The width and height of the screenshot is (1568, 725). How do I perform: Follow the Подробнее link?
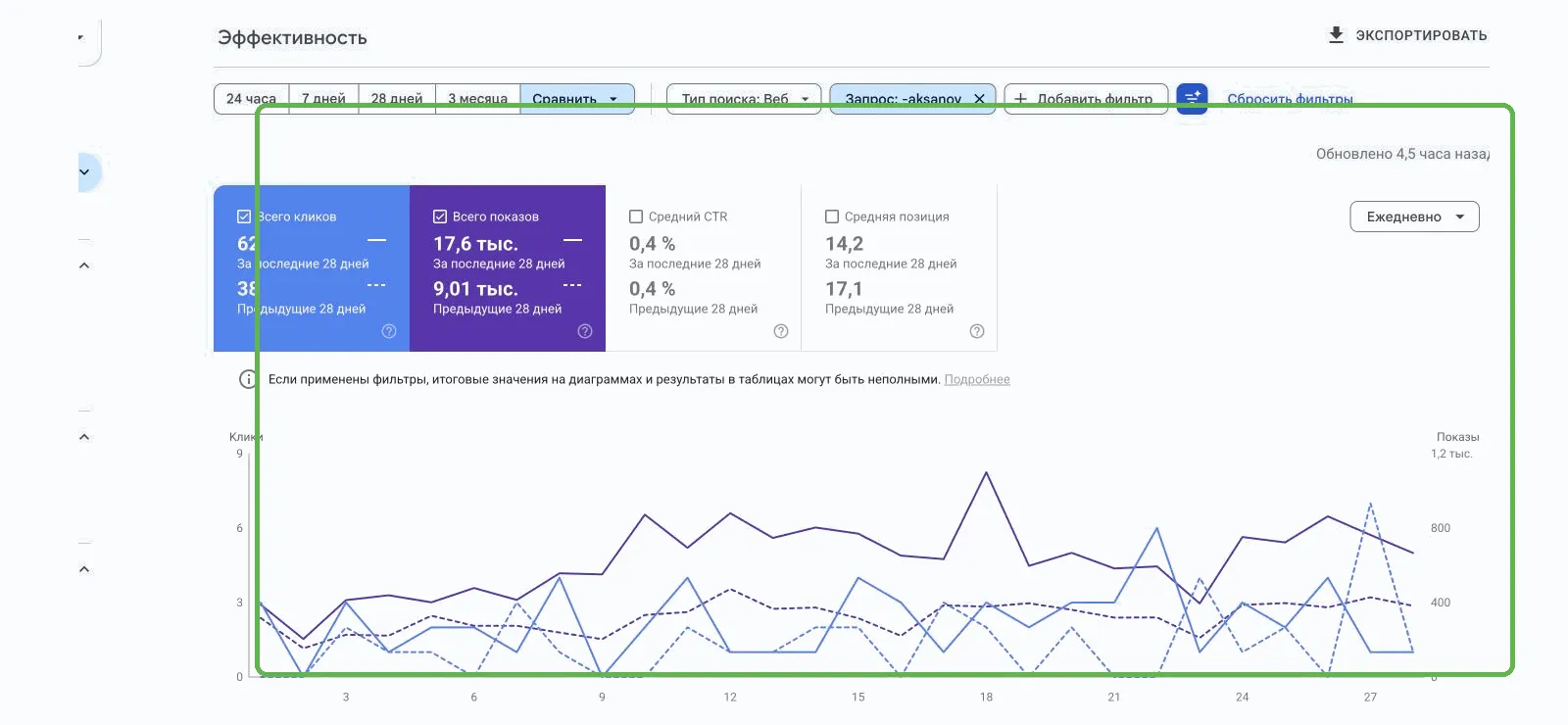pyautogui.click(x=977, y=379)
